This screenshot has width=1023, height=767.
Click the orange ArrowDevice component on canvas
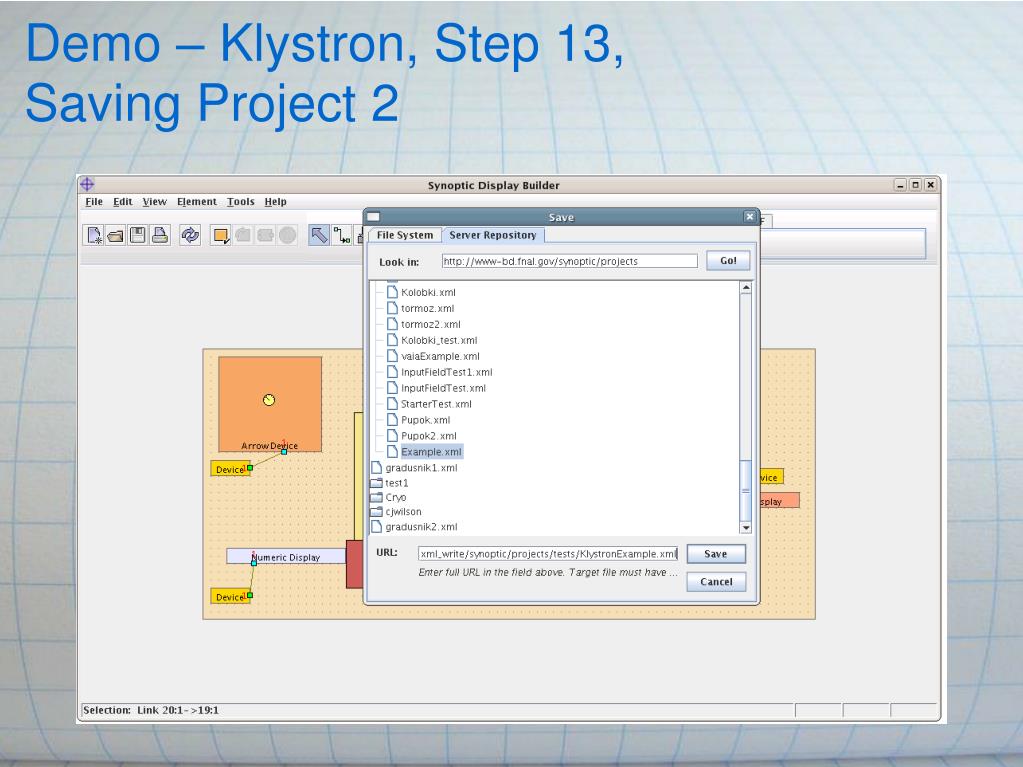(270, 404)
